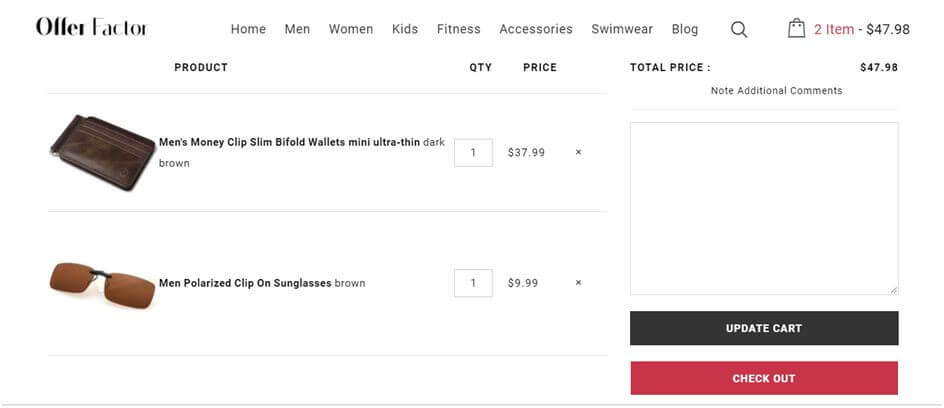Viewport: 944px width, 408px height.
Task: Navigate to the Women category
Action: tap(351, 29)
